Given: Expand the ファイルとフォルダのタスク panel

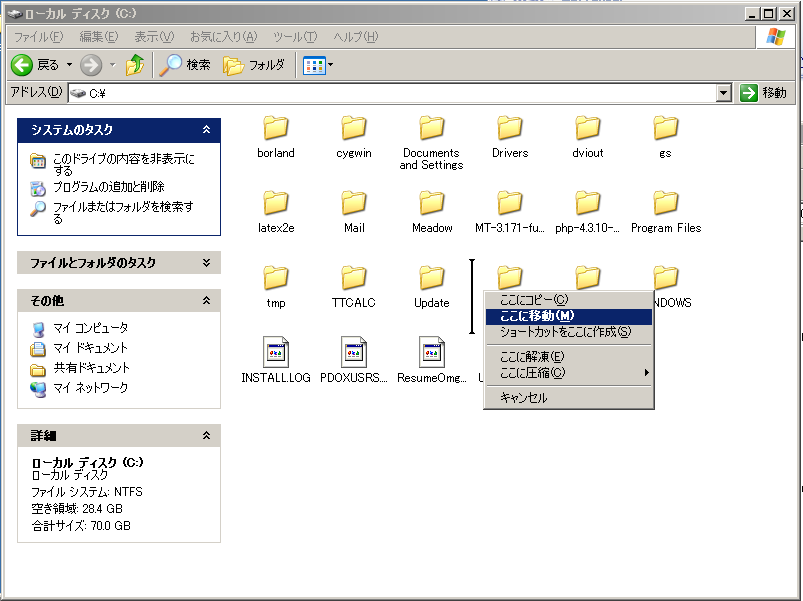Looking at the screenshot, I should [x=206, y=263].
